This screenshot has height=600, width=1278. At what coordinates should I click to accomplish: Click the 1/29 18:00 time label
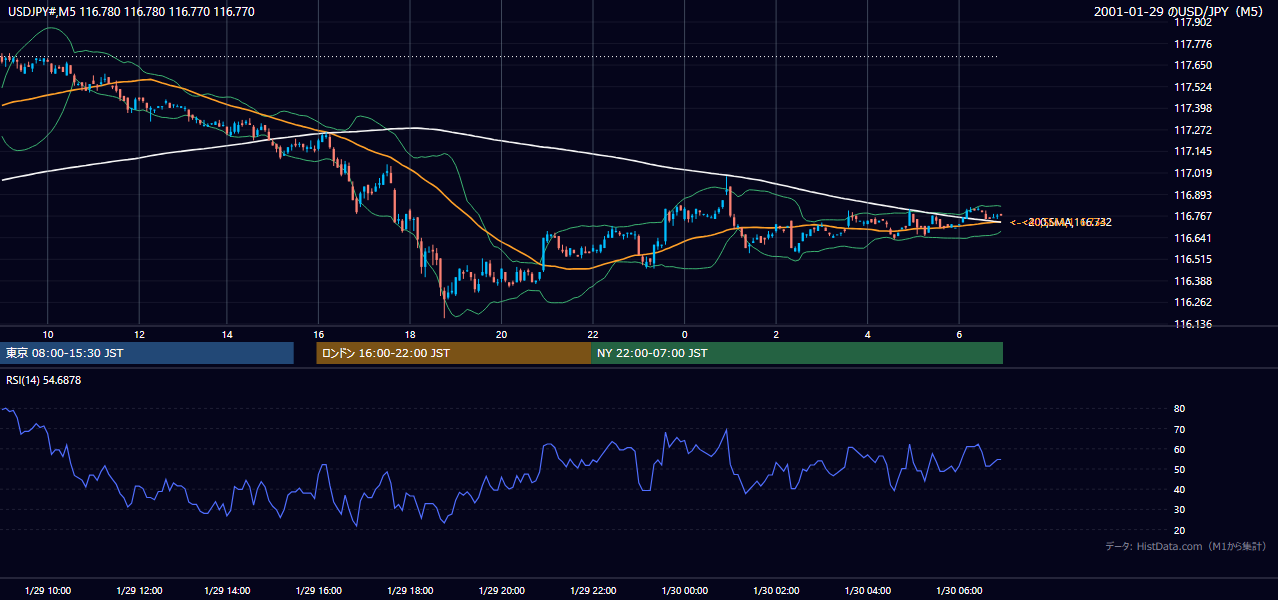(410, 591)
